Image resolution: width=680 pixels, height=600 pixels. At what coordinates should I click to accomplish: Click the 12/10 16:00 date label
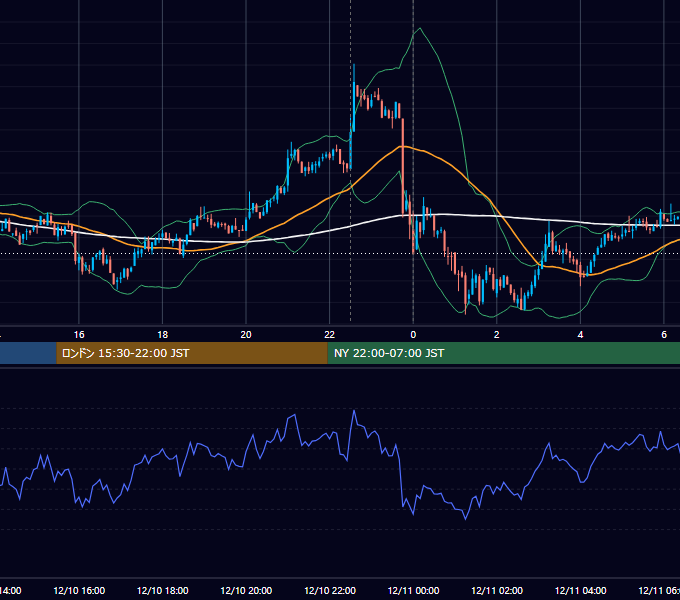[79, 590]
